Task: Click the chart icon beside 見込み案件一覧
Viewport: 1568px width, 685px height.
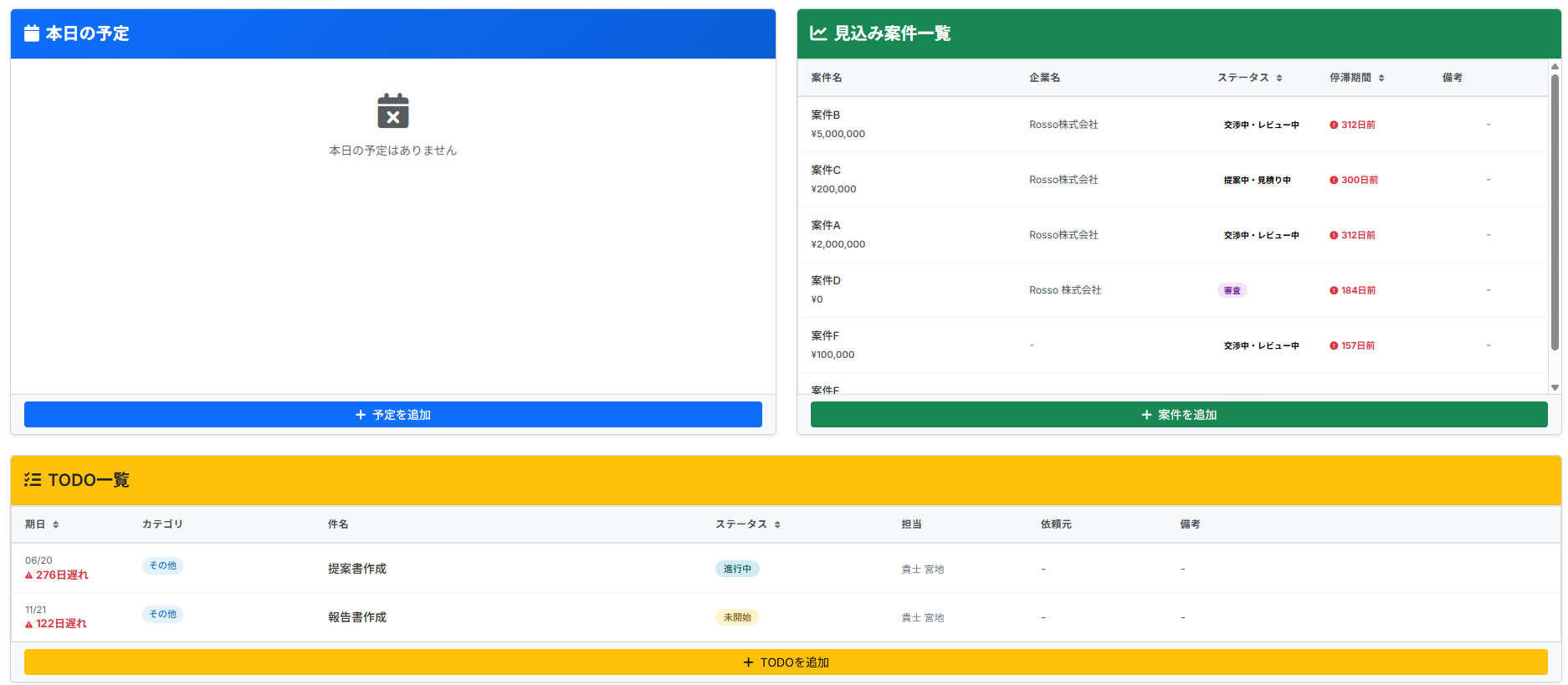Action: pyautogui.click(x=817, y=33)
